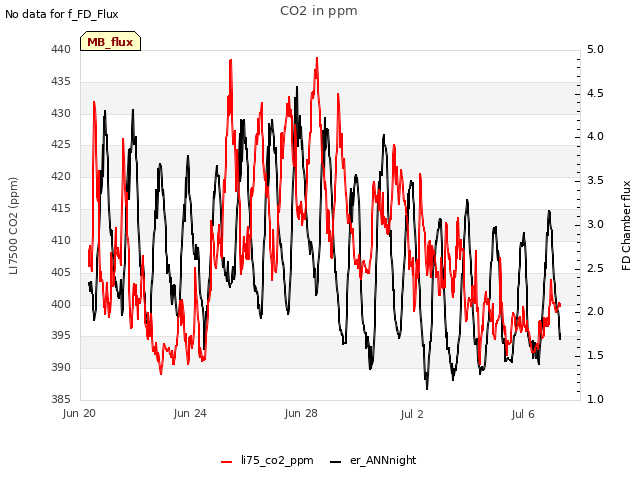Screen dimensions: 640x480
Task: Click the 2.0 right axis tick label
Action: click(x=595, y=311)
